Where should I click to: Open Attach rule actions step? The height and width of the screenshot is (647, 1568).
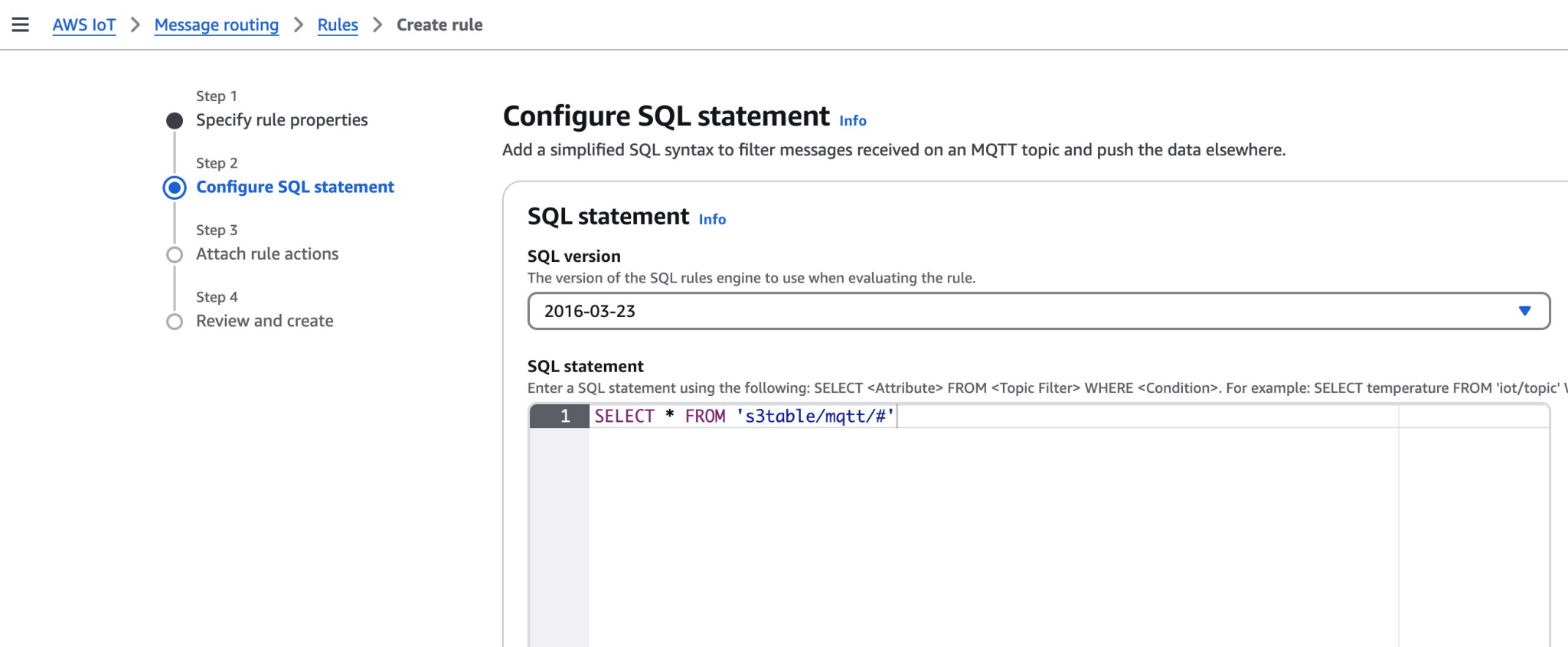coord(266,254)
